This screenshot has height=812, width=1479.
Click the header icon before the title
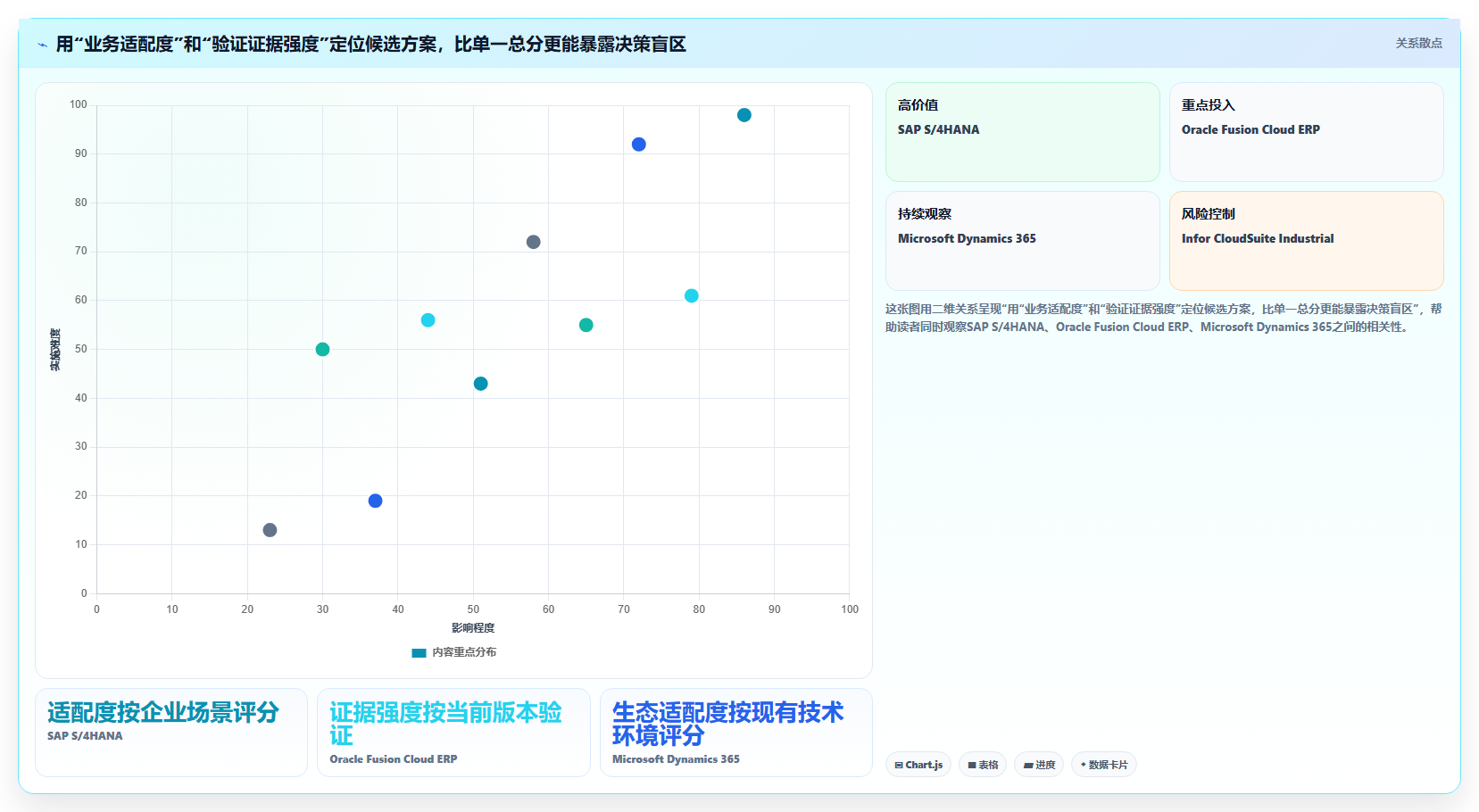point(42,45)
